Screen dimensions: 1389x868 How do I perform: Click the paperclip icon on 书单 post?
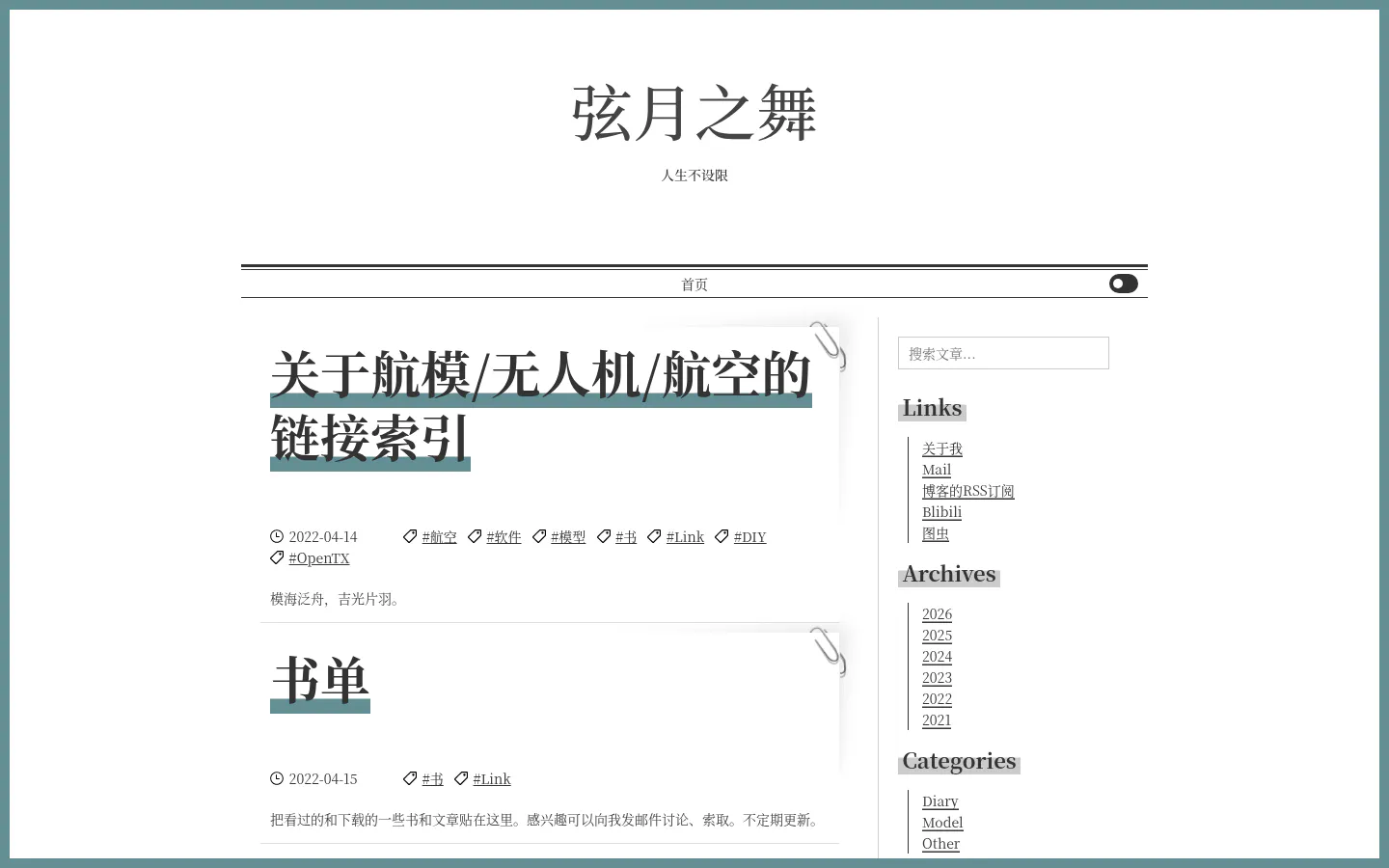pyautogui.click(x=828, y=651)
